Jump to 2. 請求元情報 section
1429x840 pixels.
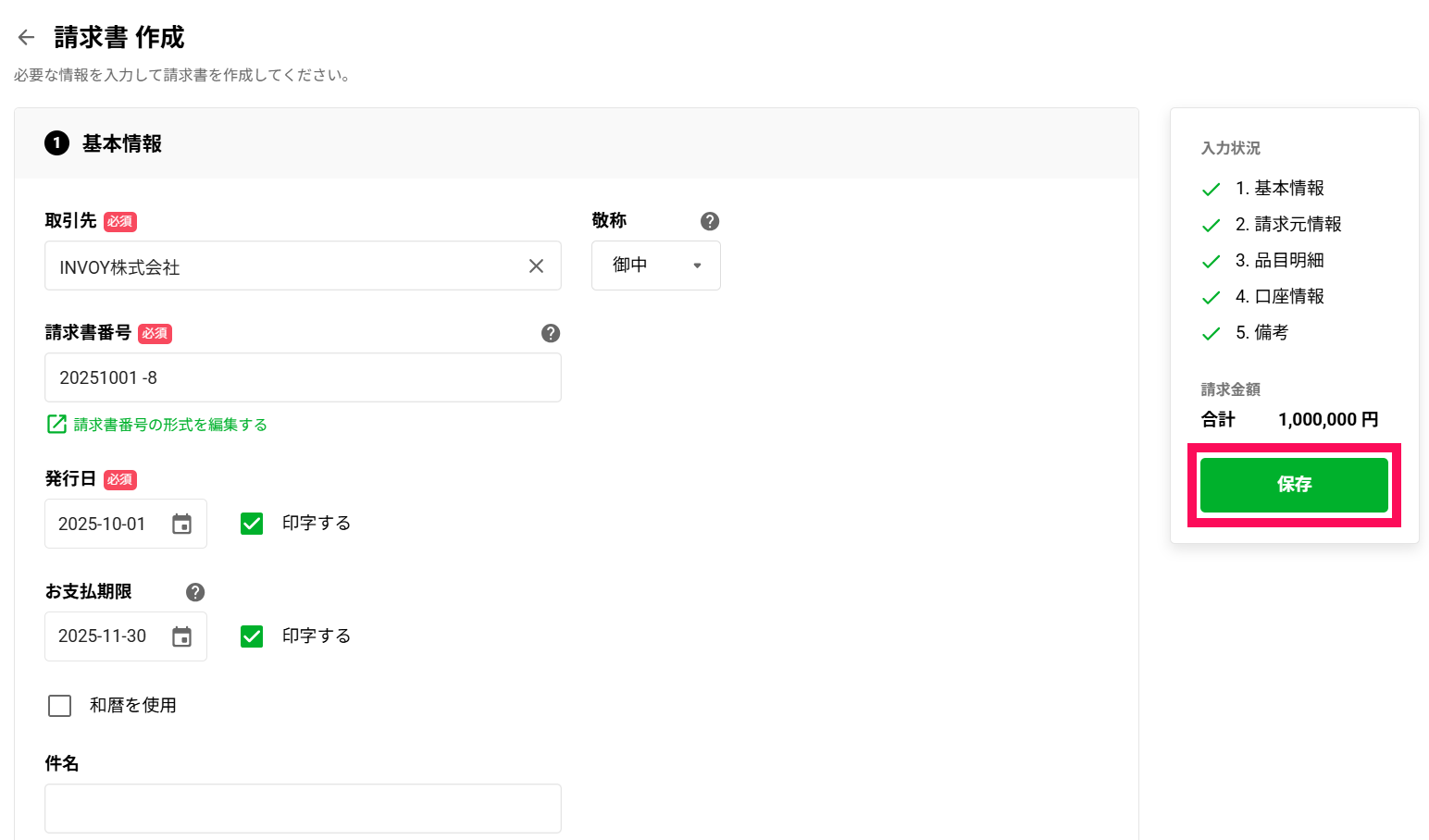pos(1287,224)
